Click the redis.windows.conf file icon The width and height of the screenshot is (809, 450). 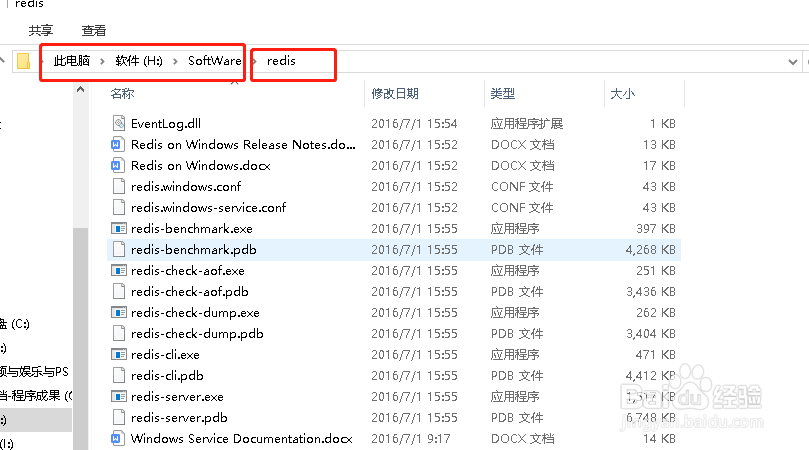coord(119,186)
